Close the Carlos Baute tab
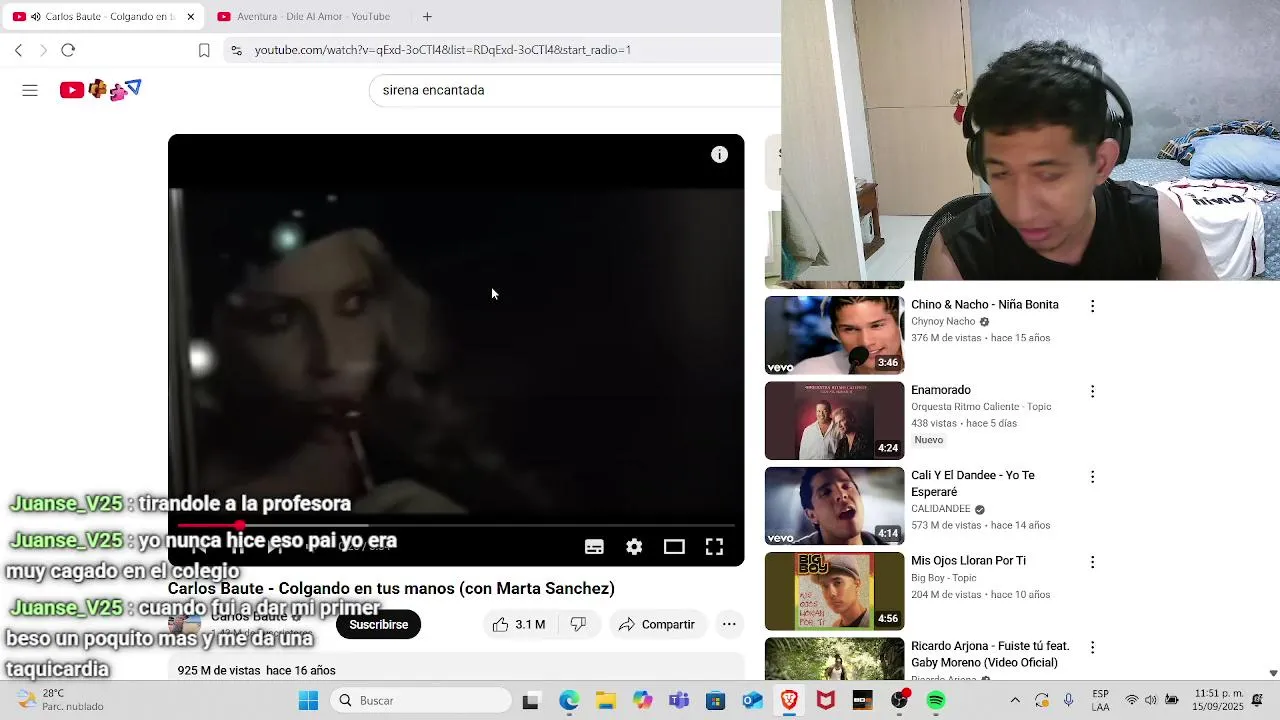The height and width of the screenshot is (720, 1280). pyautogui.click(x=190, y=16)
